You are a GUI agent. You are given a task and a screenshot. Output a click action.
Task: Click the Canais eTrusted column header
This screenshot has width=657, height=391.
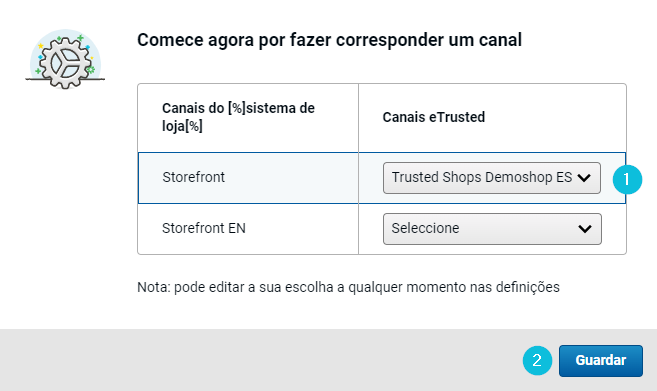(x=434, y=117)
